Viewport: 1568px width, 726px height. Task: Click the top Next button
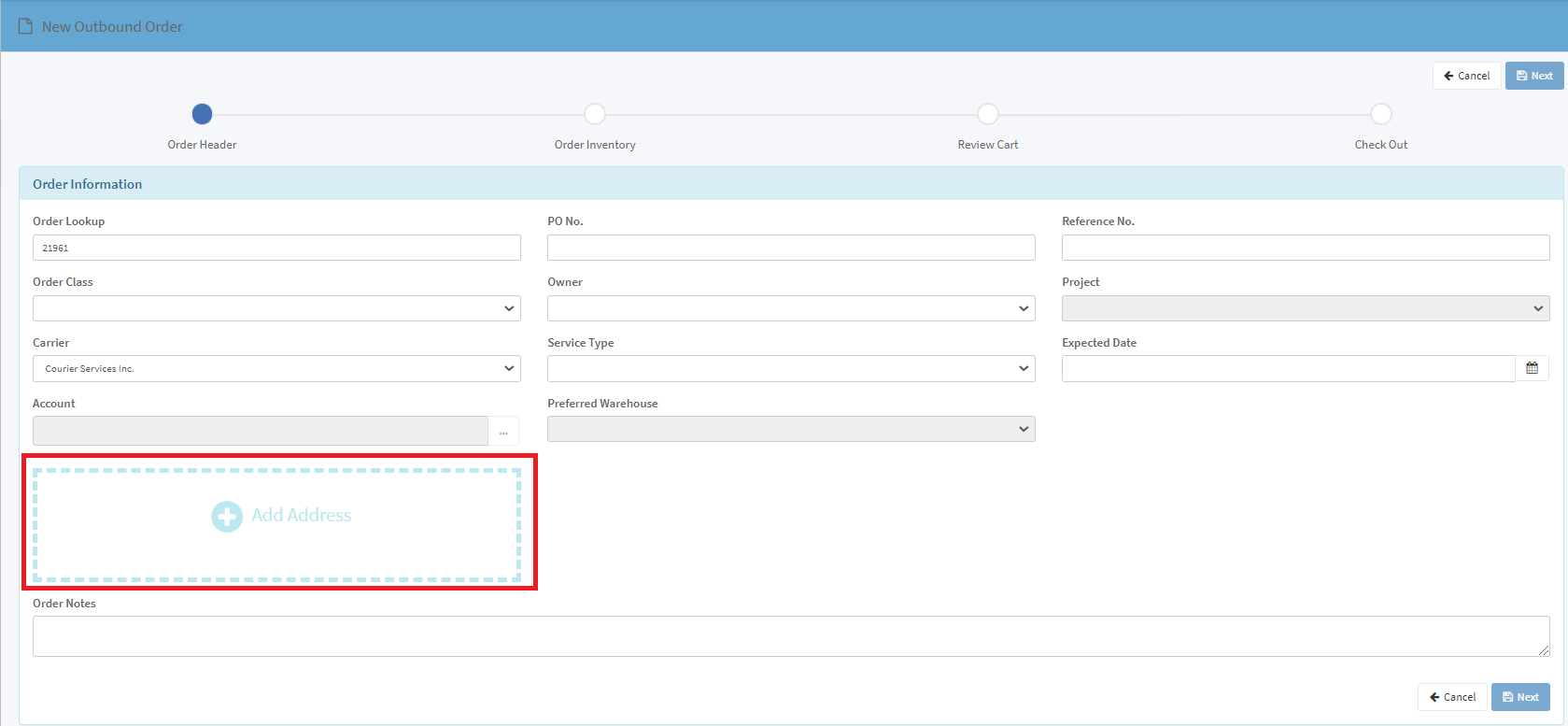(1534, 76)
